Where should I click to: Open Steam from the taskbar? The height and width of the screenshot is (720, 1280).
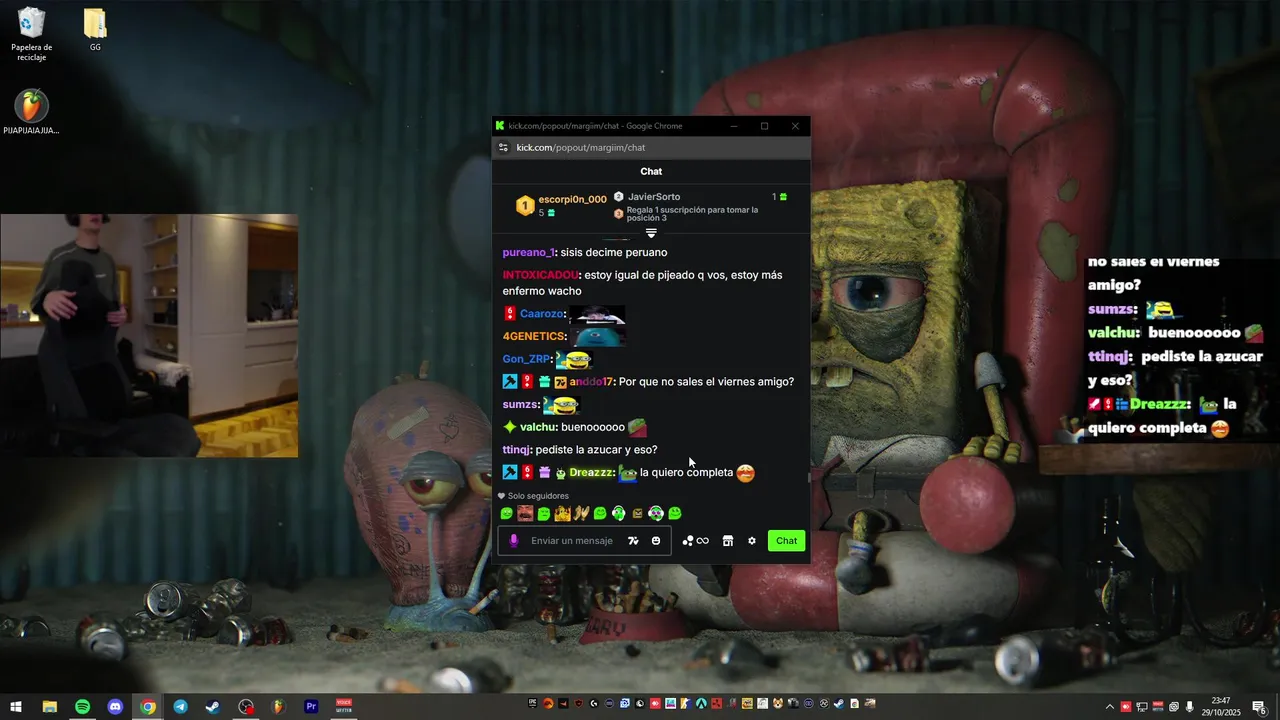click(213, 707)
